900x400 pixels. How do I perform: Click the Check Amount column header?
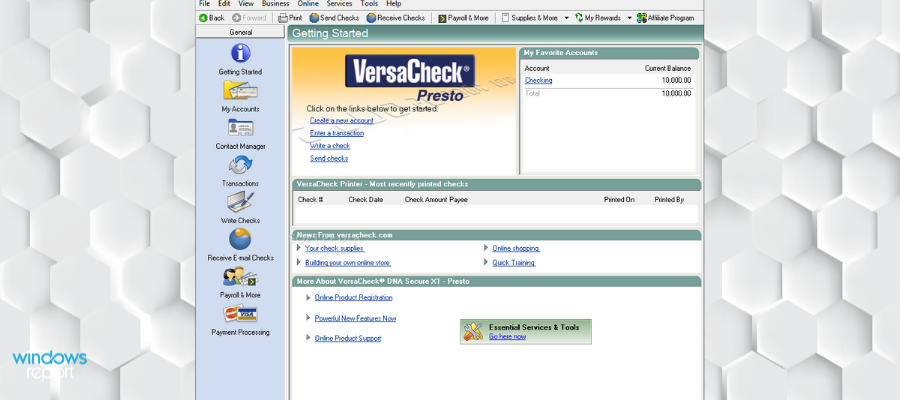pyautogui.click(x=426, y=200)
